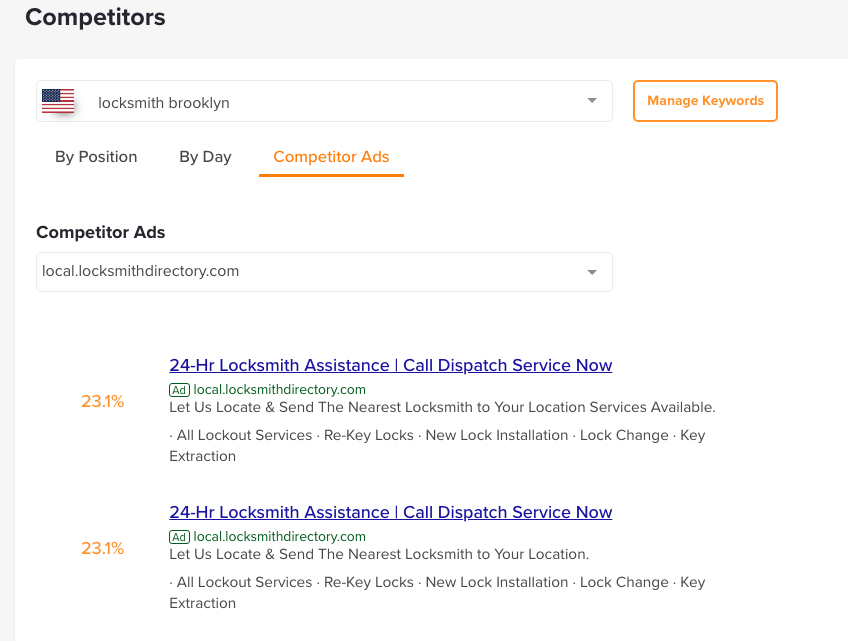This screenshot has width=848, height=641.
Task: Open the 'locksmith brooklyn' keyword dropdown
Action: click(x=324, y=101)
